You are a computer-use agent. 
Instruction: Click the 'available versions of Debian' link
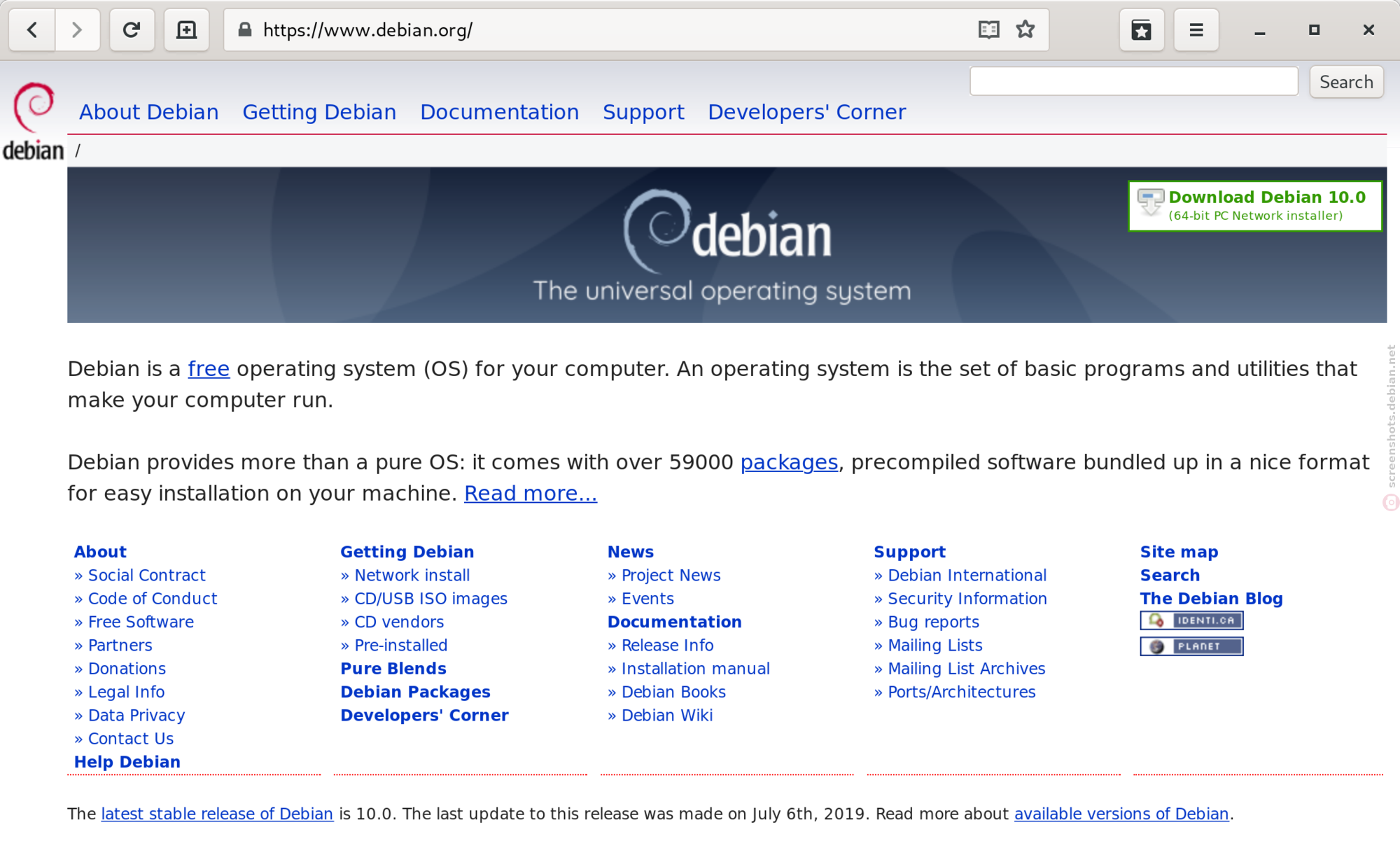1121,814
